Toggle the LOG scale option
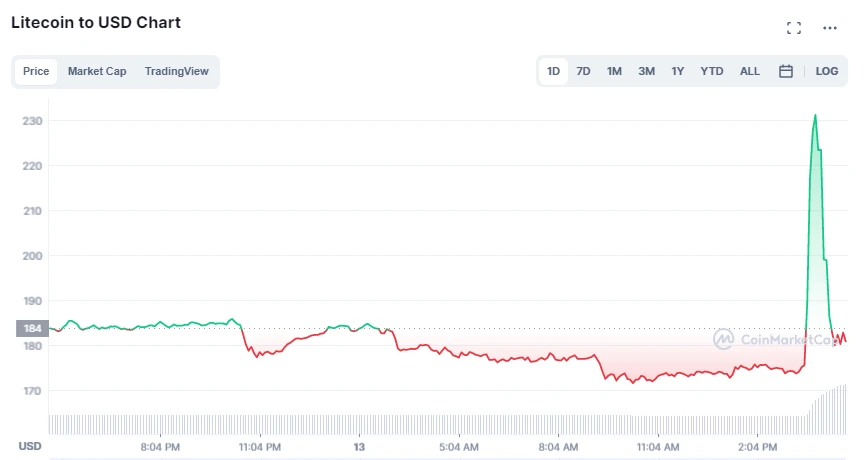Viewport: 865px width, 460px height. coord(826,71)
